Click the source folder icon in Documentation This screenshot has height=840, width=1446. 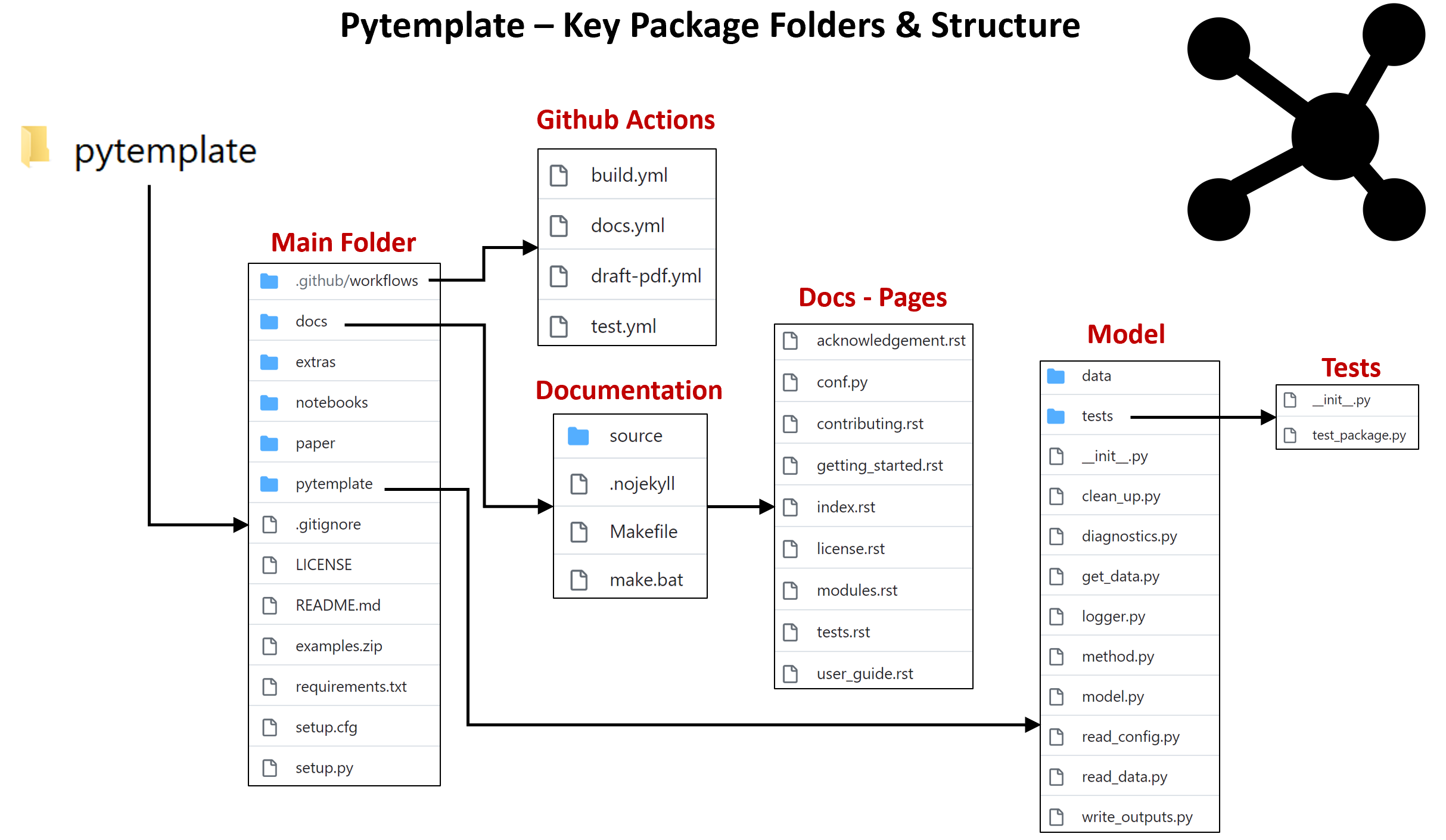pos(578,436)
